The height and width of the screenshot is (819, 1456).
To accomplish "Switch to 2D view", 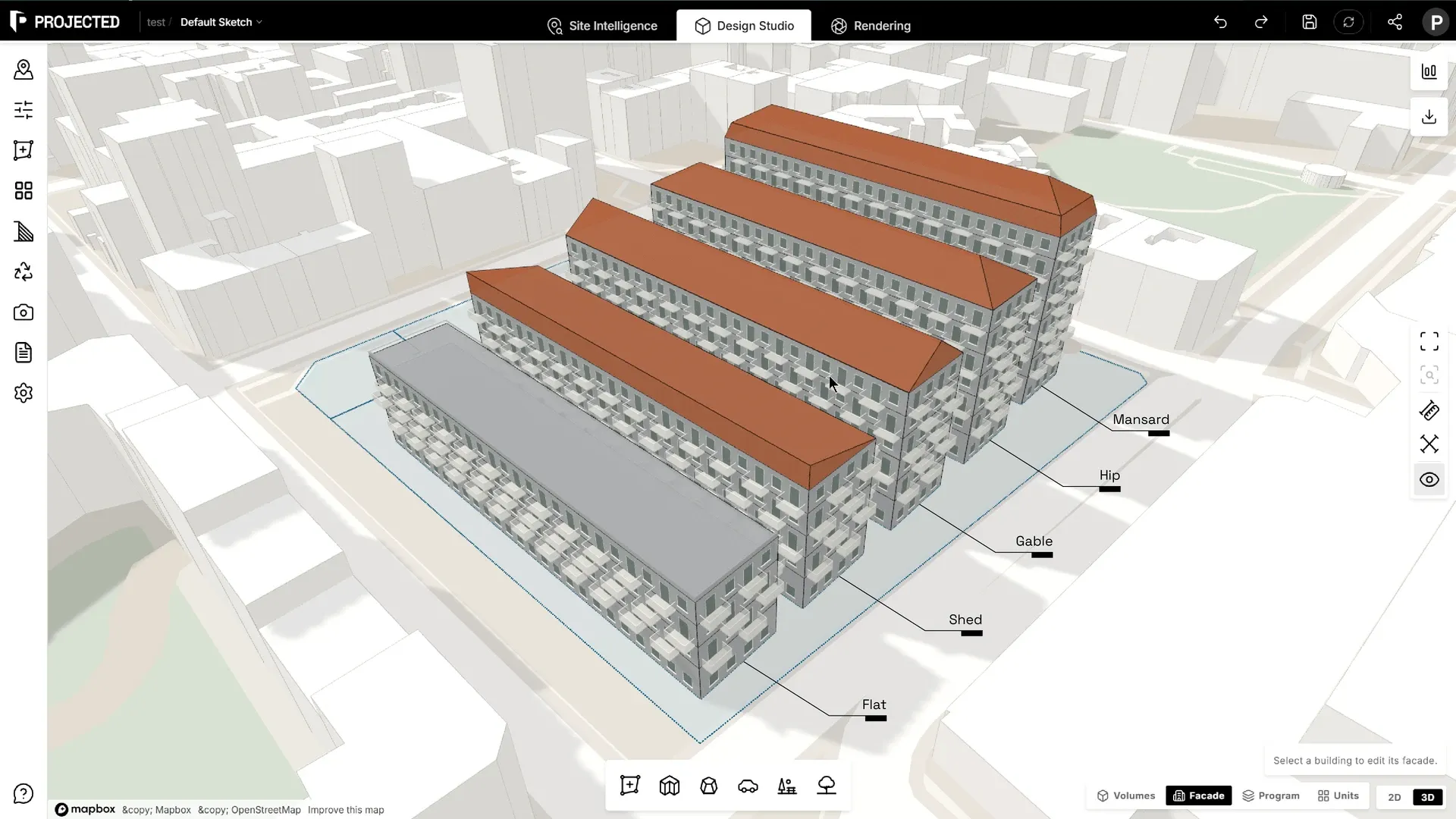I will pos(1395,797).
